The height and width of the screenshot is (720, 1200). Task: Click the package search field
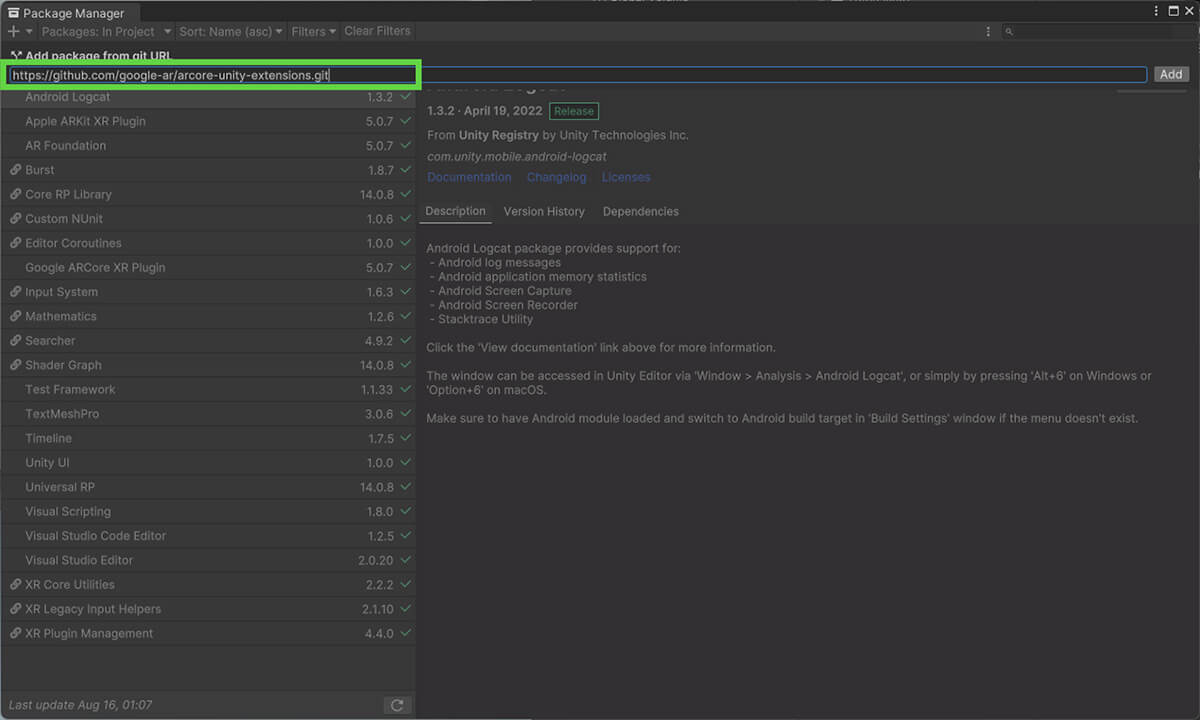pyautogui.click(x=1096, y=32)
